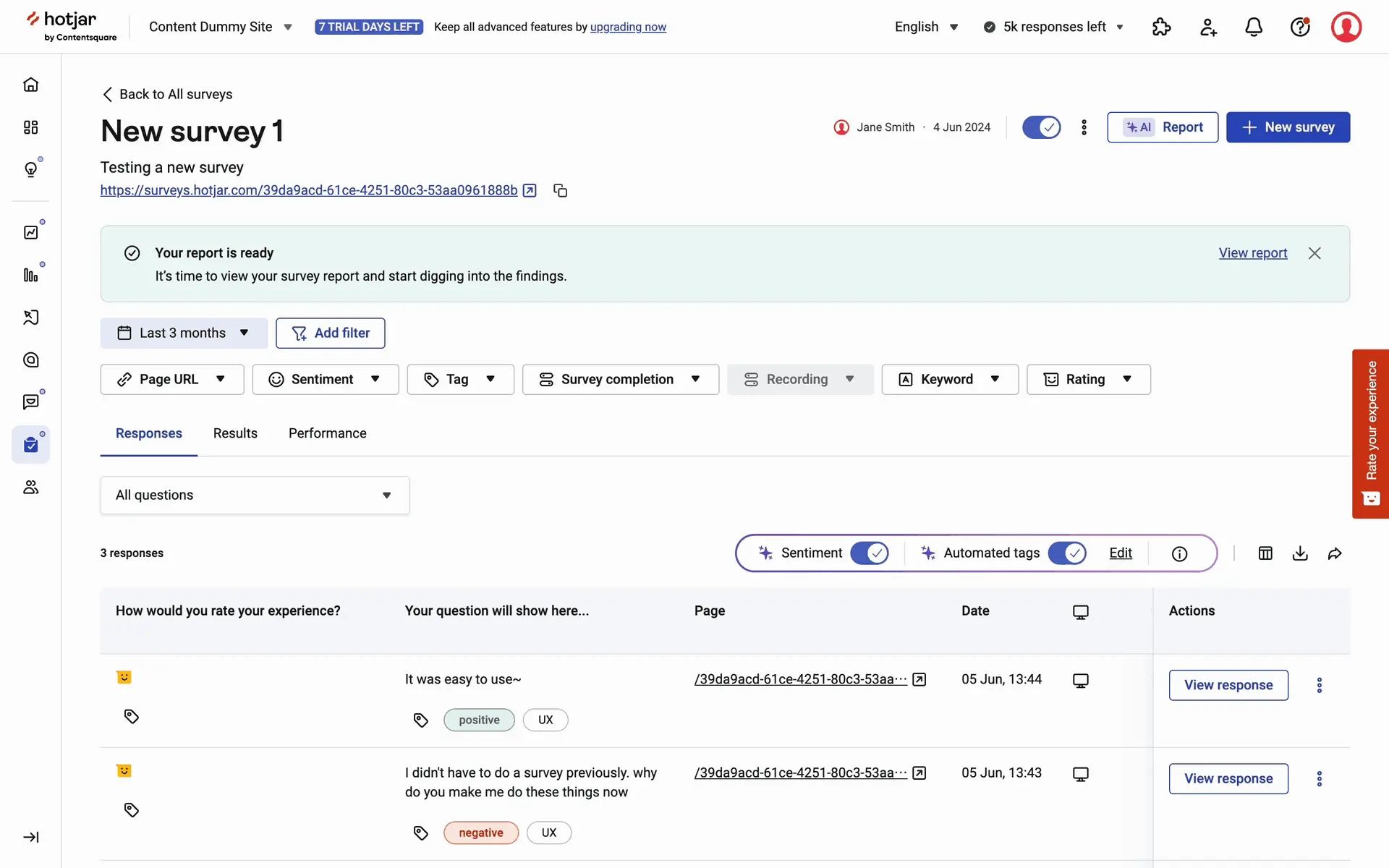Viewport: 1389px width, 868px height.
Task: Open the integrations puzzle icon
Action: click(x=1161, y=27)
